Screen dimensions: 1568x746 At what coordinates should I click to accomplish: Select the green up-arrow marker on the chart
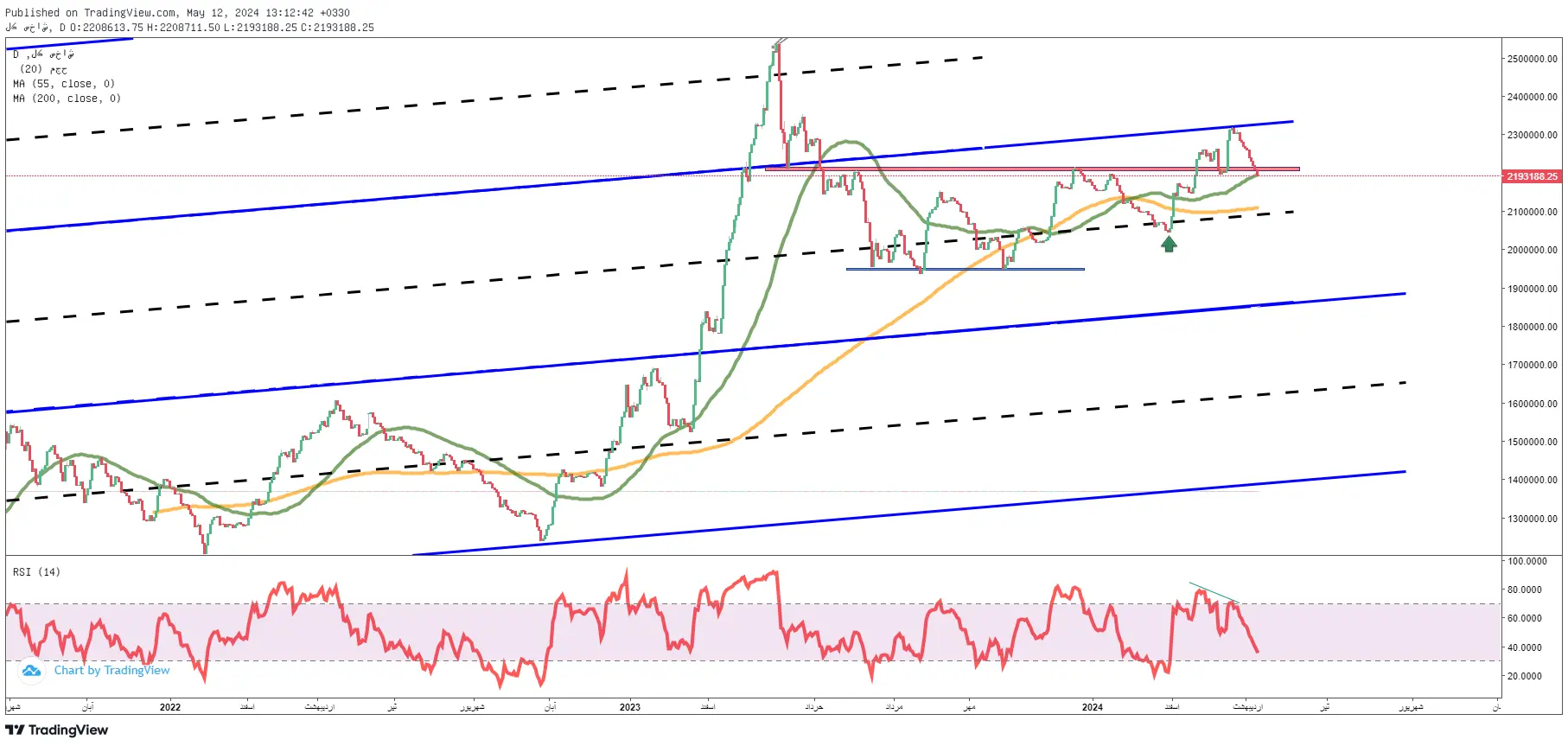coord(1169,245)
